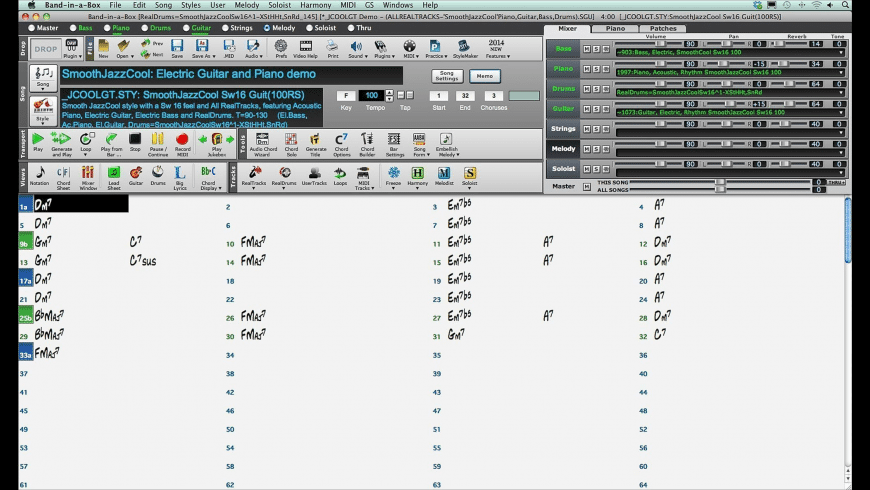Mute the Bass track in mixer
870x490 pixels.
click(x=586, y=49)
